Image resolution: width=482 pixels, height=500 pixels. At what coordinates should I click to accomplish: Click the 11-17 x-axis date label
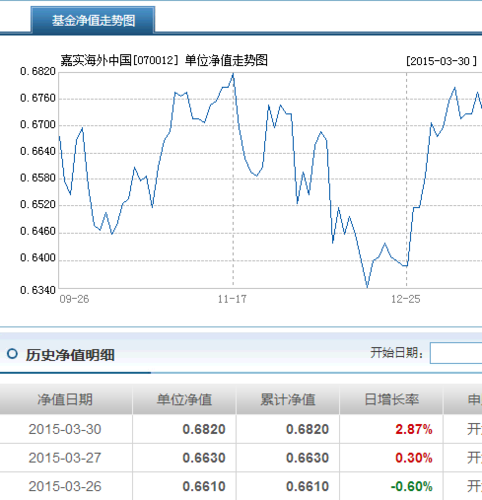232,299
